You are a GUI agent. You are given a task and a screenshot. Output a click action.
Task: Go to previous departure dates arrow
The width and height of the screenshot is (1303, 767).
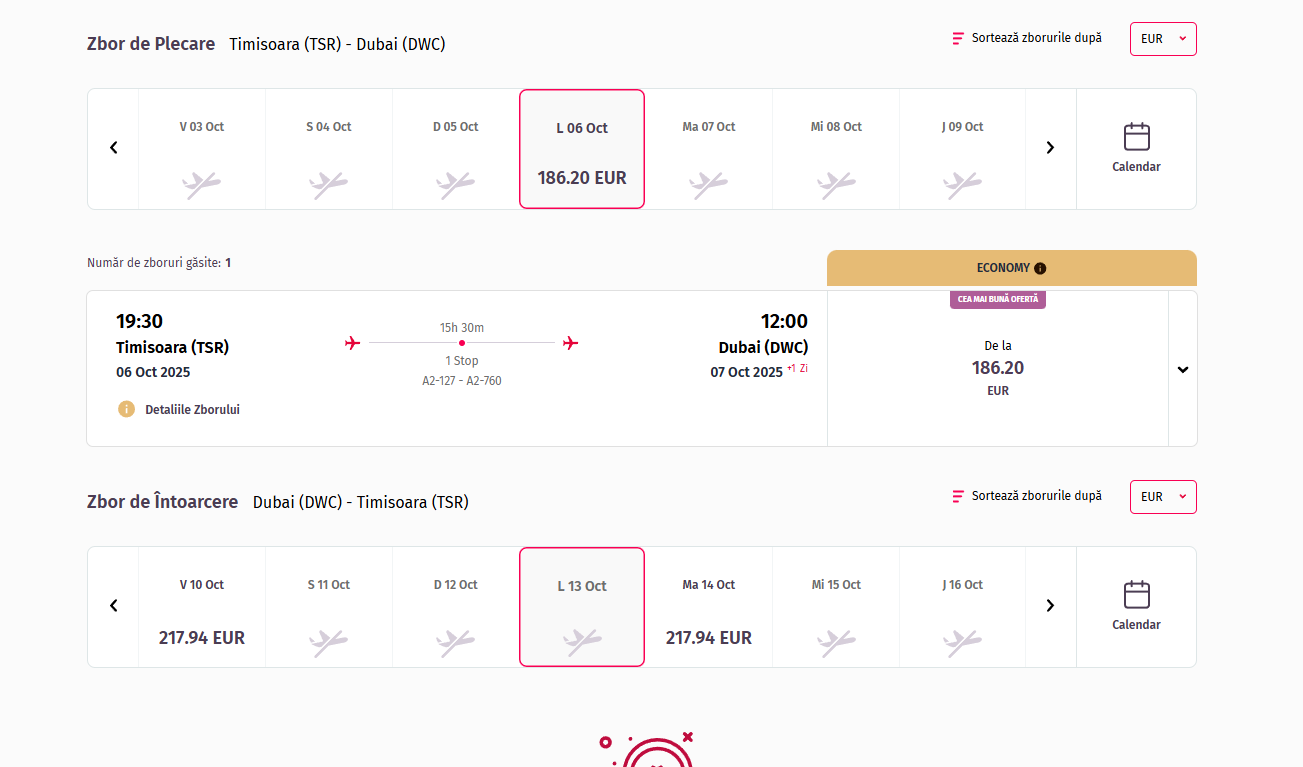point(114,148)
